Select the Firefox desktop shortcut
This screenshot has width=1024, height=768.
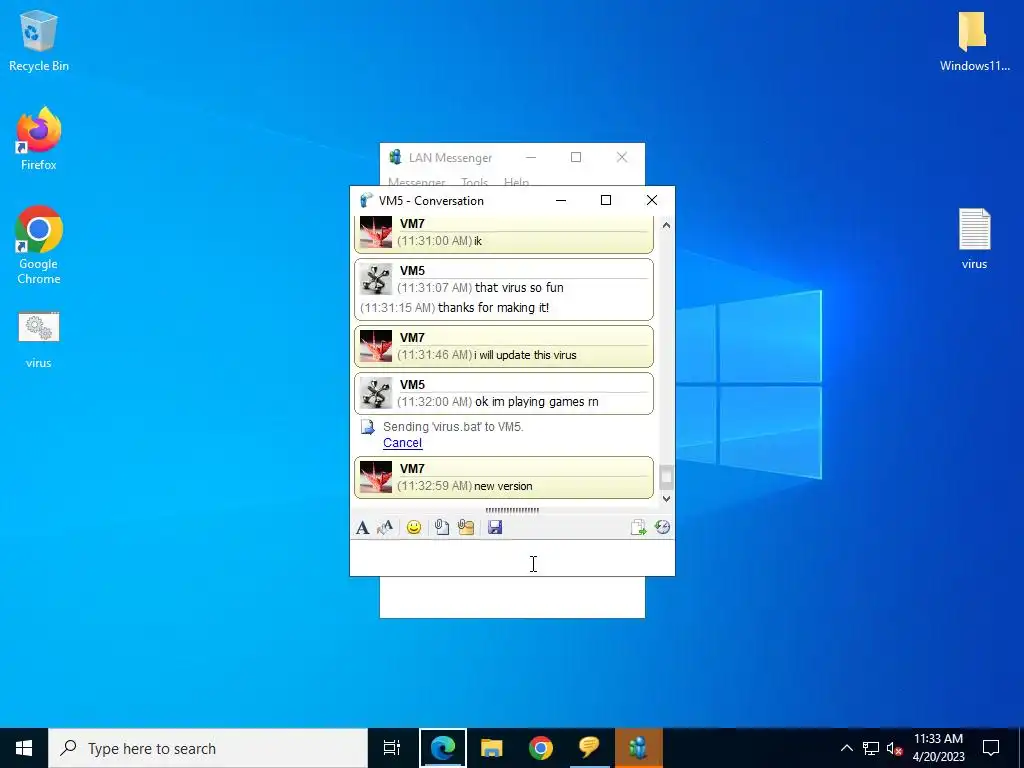point(39,139)
